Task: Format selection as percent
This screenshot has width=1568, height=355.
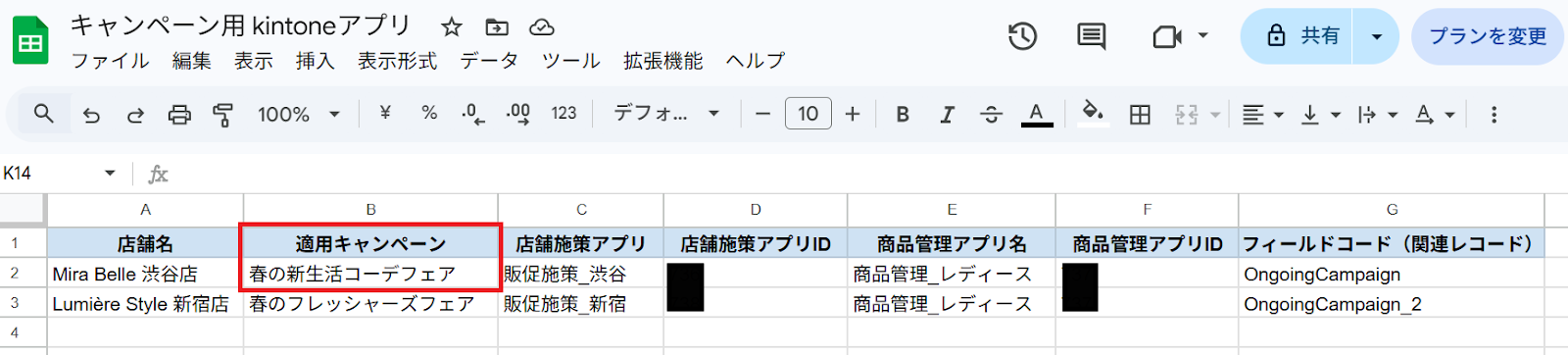Action: 429,114
